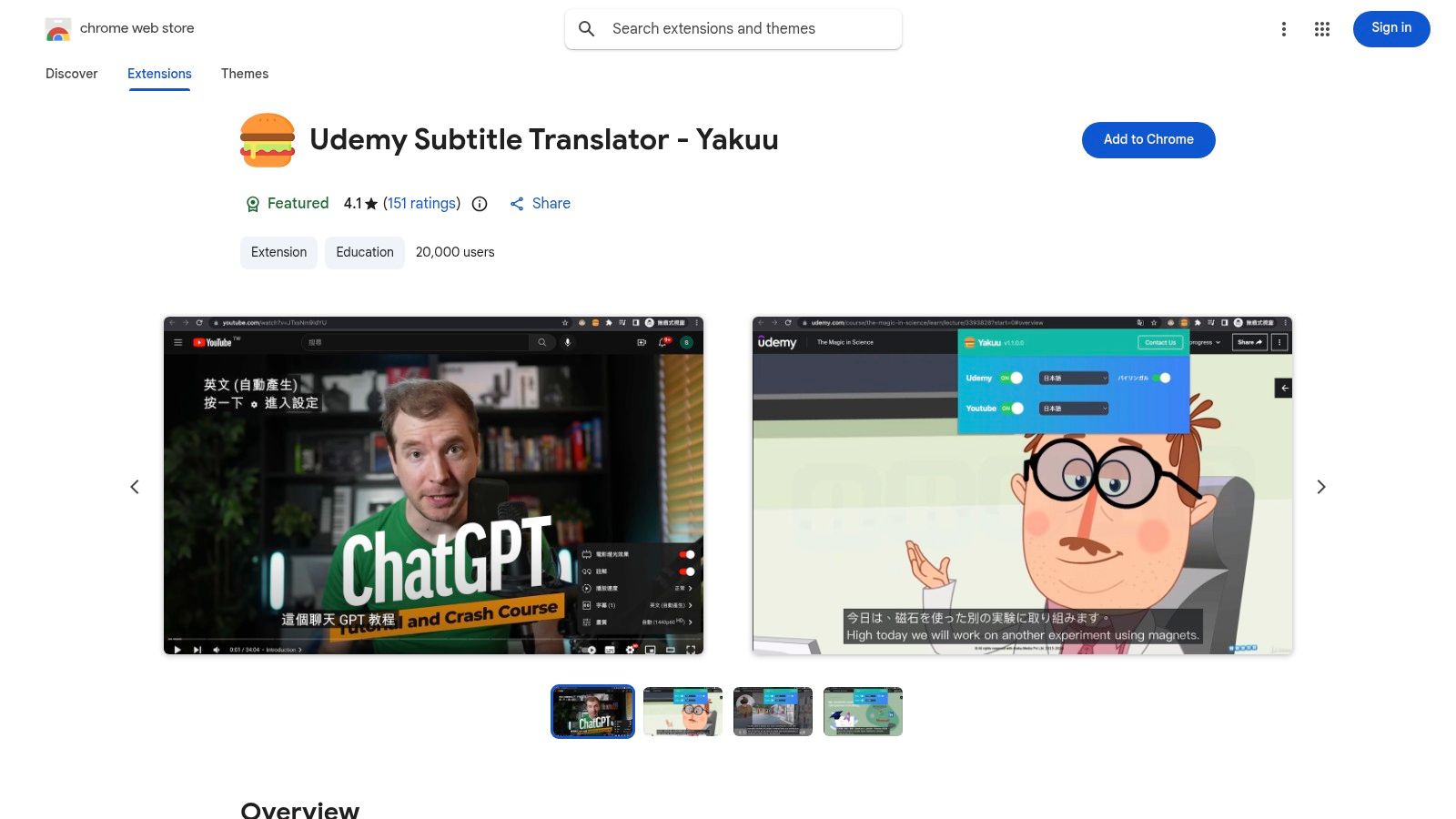Click the info icon beside the ratings

point(480,204)
